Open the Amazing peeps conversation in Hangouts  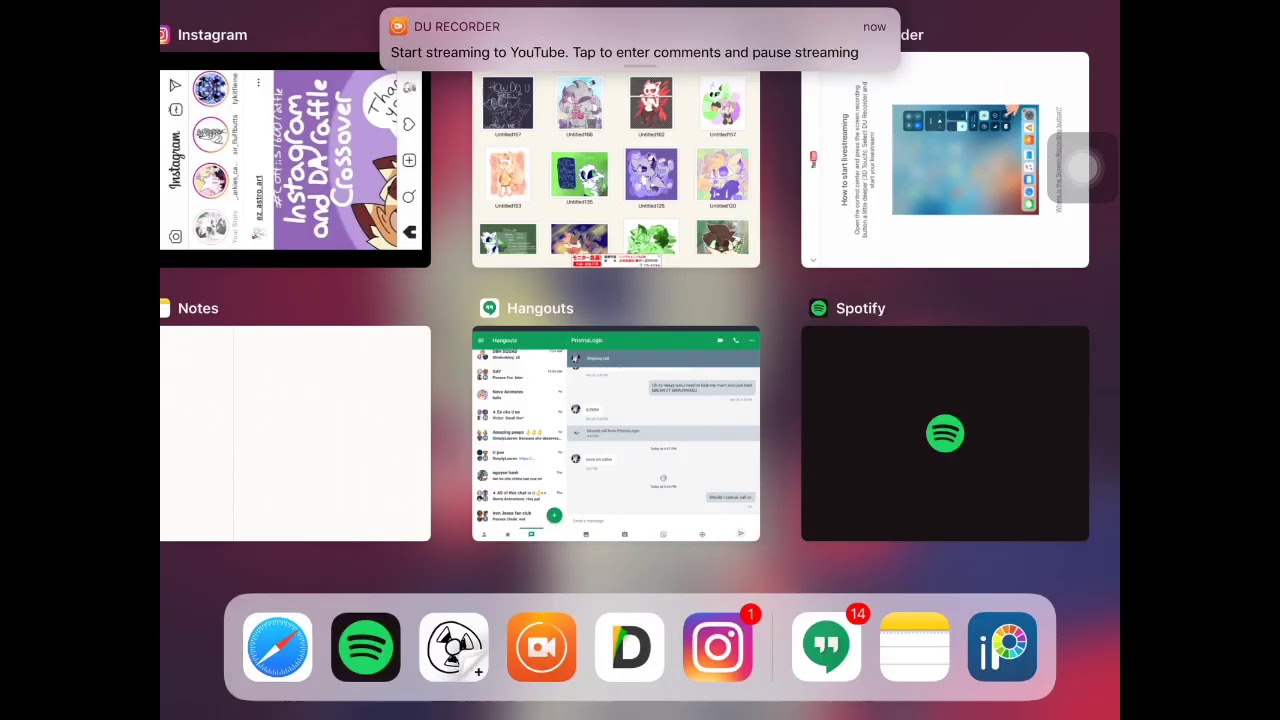point(519,435)
